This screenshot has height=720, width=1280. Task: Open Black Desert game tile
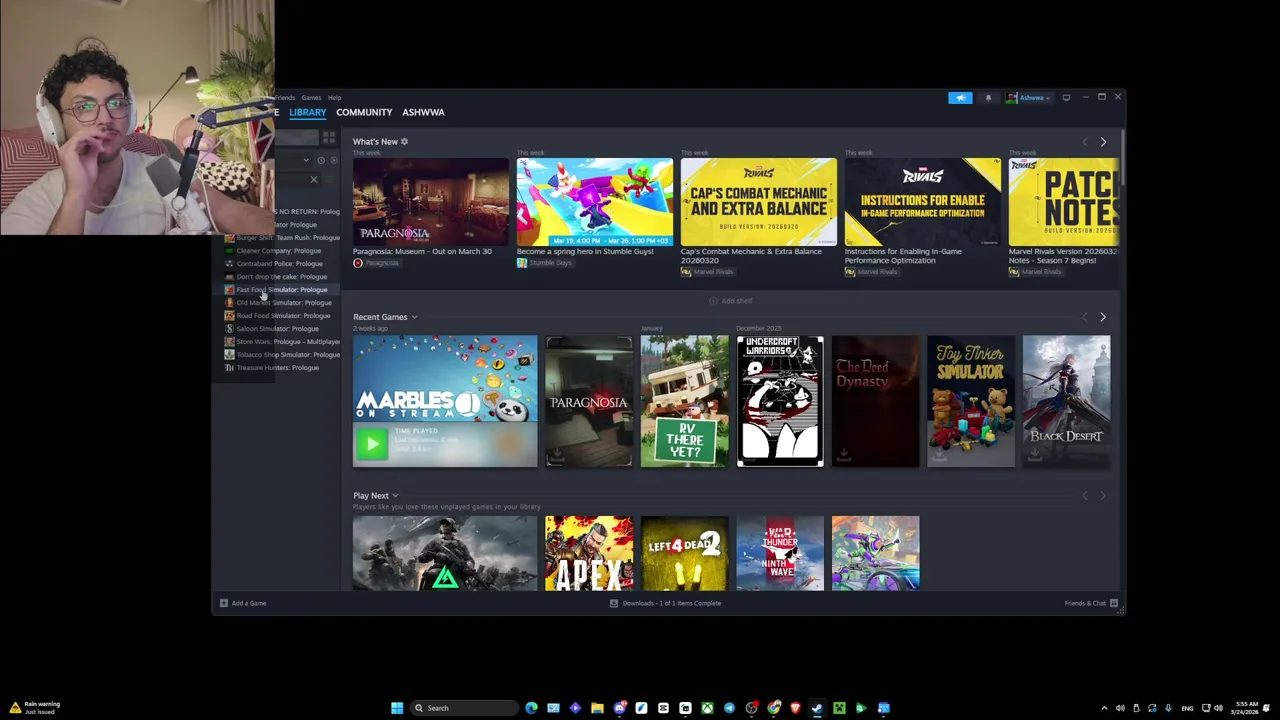[x=1066, y=402]
